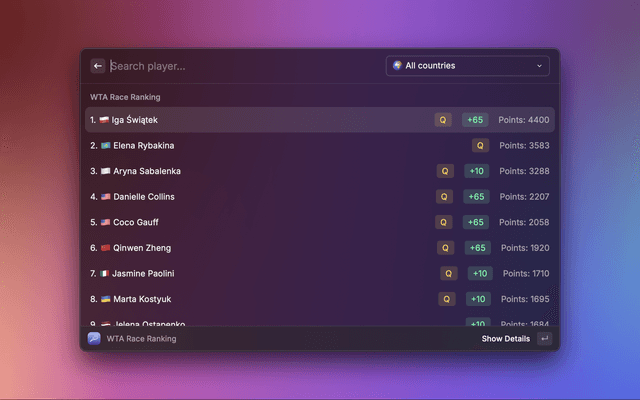Click the Q badge on Iga Świątek row
This screenshot has height=400, width=640.
(443, 120)
